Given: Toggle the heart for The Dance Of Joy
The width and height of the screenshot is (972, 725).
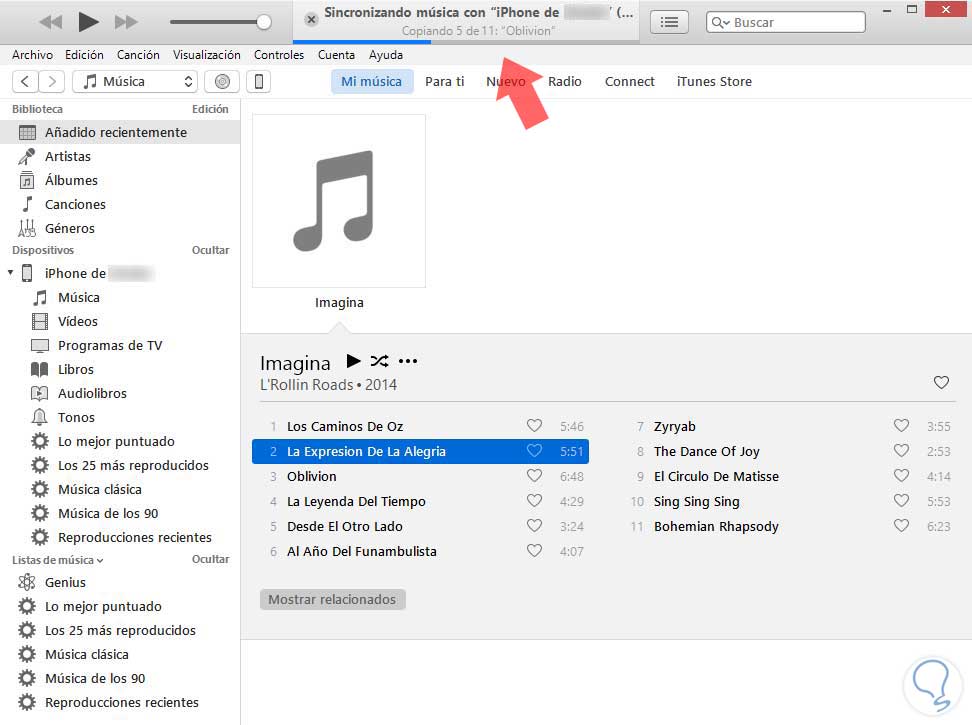Looking at the screenshot, I should click(x=901, y=450).
